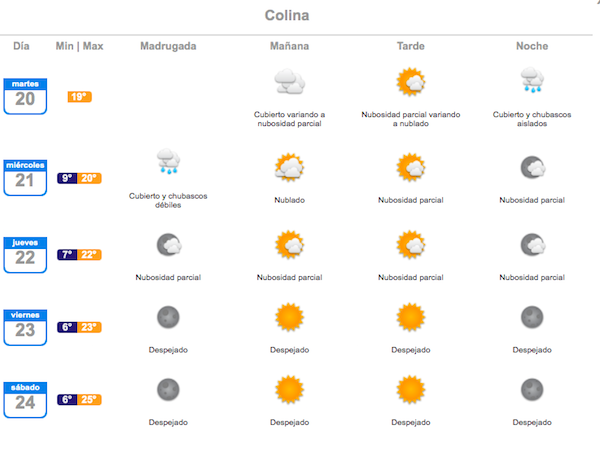Click Tuesday's 19° max temperature badge
Screen dimensions: 600x460
[80, 97]
